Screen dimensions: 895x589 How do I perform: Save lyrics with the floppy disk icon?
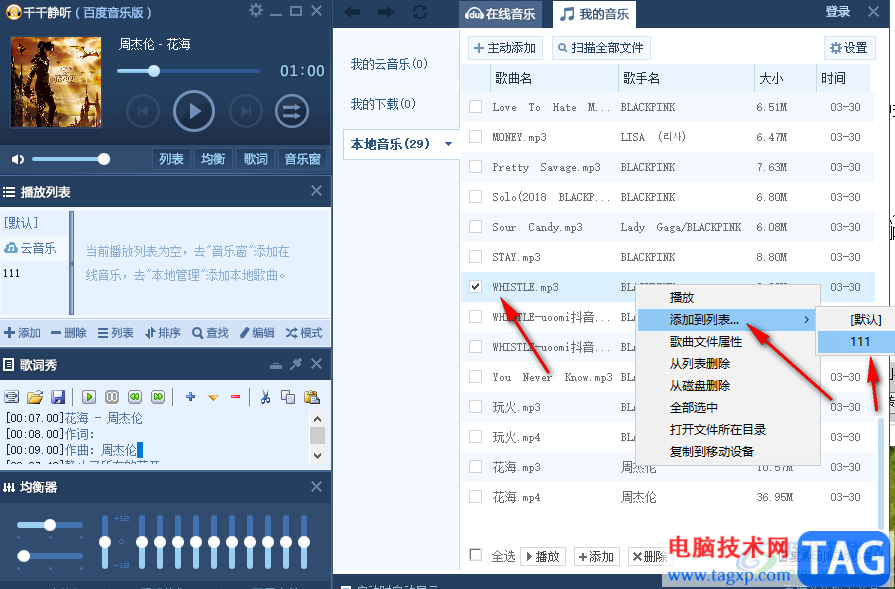click(58, 397)
